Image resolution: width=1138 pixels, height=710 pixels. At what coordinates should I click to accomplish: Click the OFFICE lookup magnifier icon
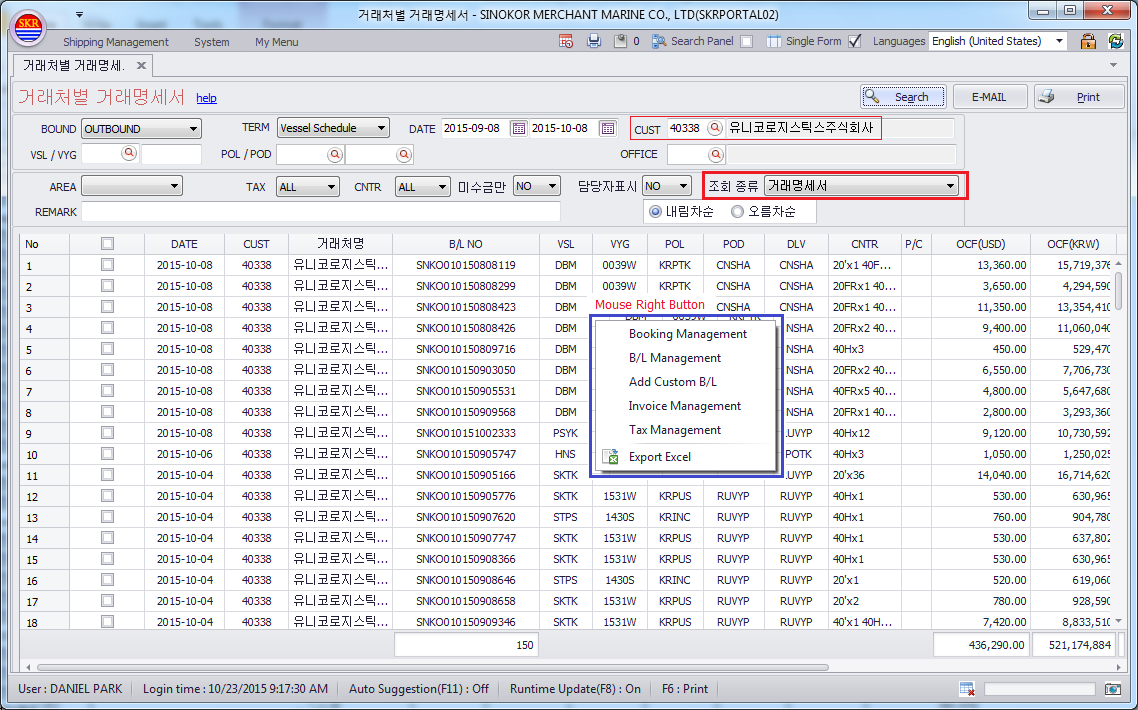click(x=715, y=155)
